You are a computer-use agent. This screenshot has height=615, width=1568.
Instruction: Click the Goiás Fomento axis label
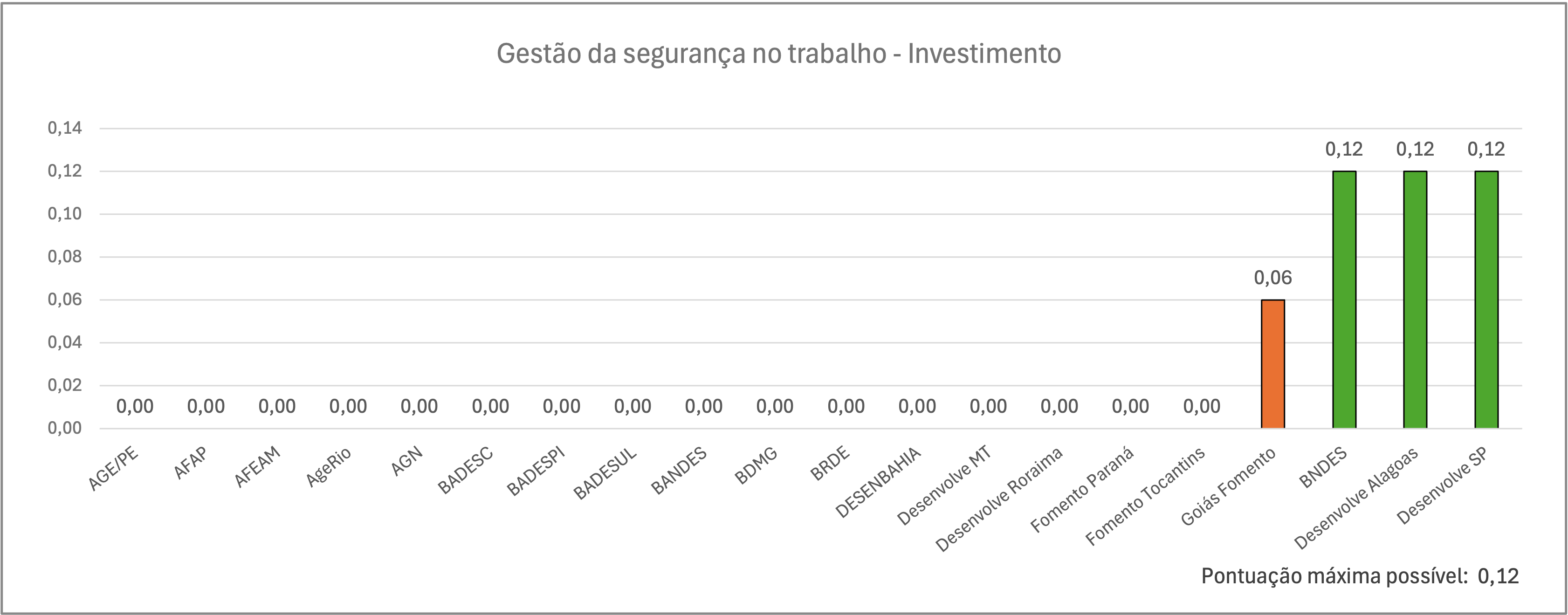tap(1228, 487)
